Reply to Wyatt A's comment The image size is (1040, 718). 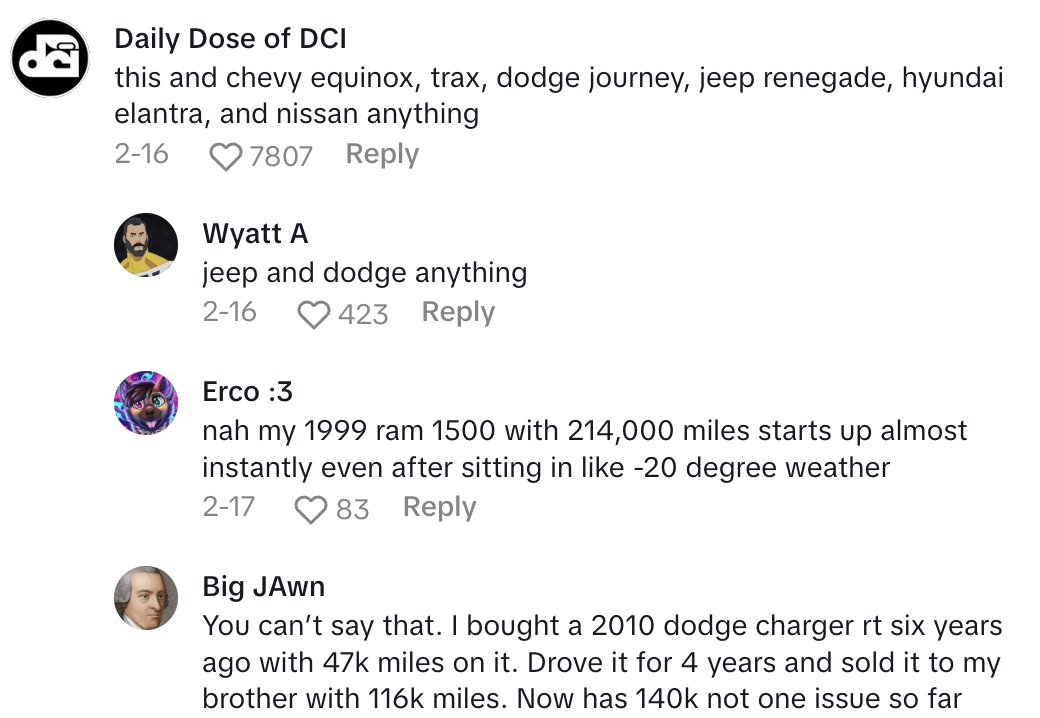(458, 312)
